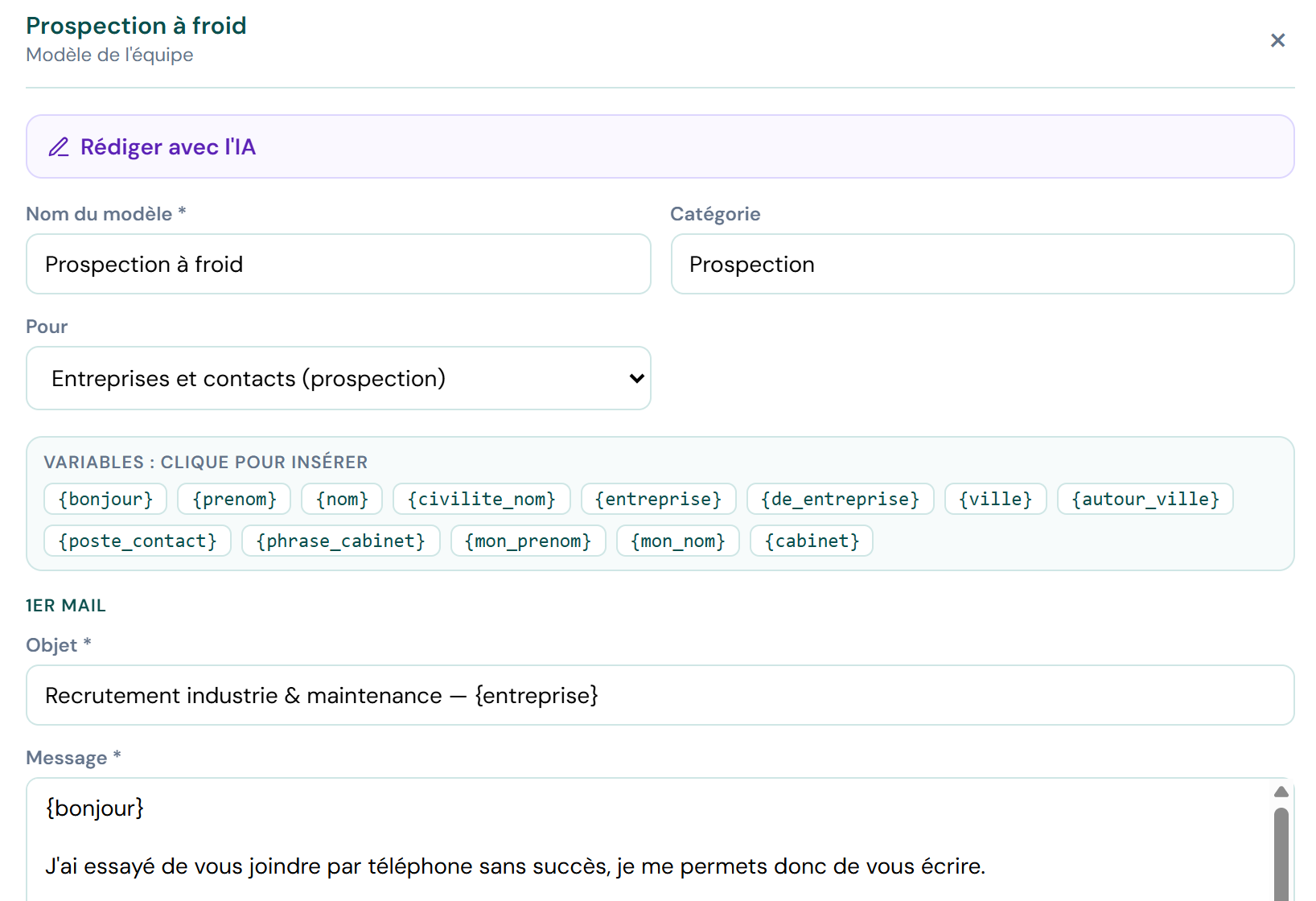Viewport: 1316px width, 901px height.
Task: Open the Rédiger avec l'IA assistant
Action: click(660, 146)
